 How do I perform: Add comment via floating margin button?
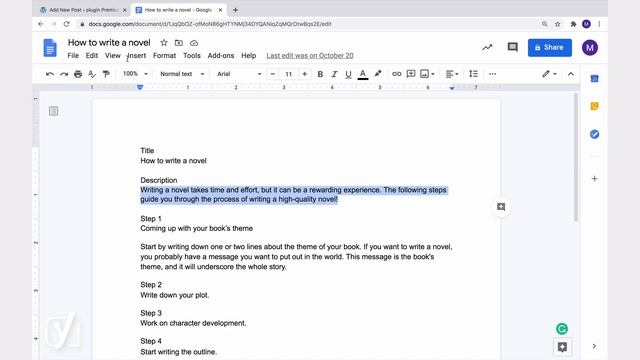coord(501,207)
